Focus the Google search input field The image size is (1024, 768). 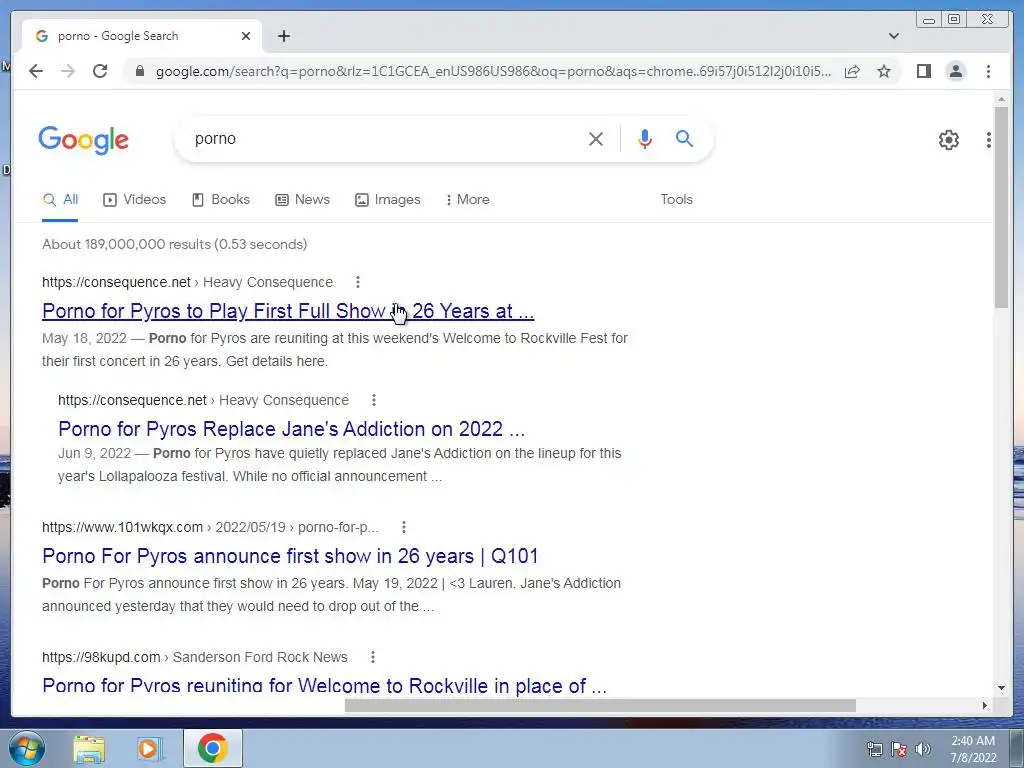point(385,138)
